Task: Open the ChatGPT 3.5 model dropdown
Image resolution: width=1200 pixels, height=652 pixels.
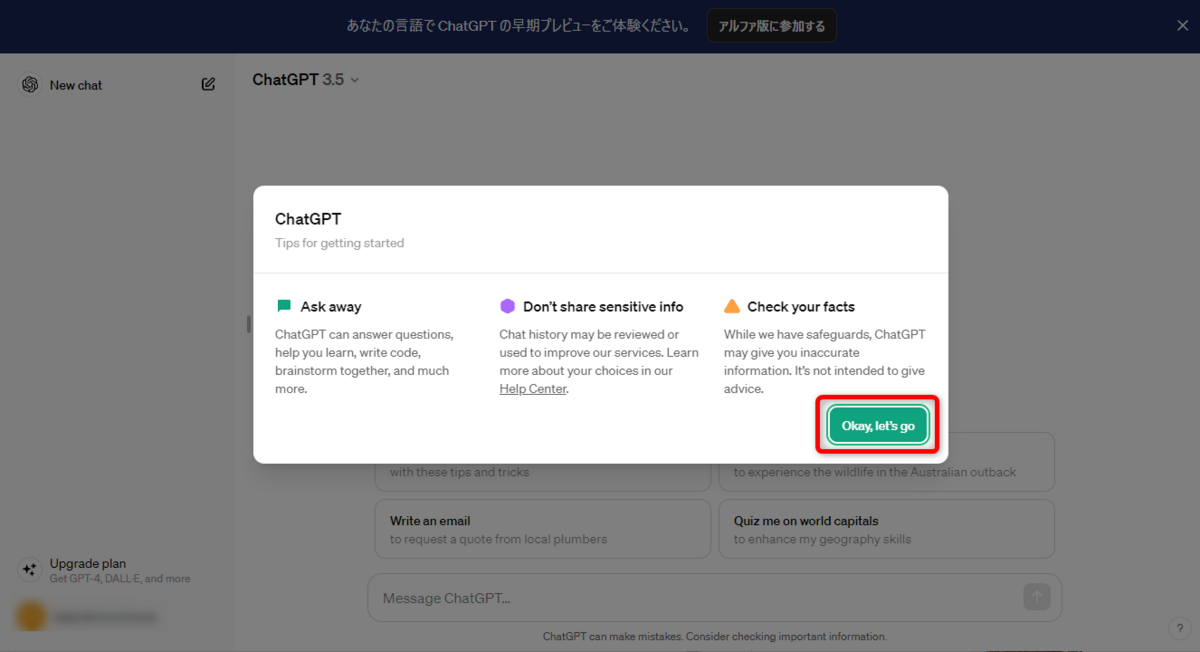Action: click(306, 79)
